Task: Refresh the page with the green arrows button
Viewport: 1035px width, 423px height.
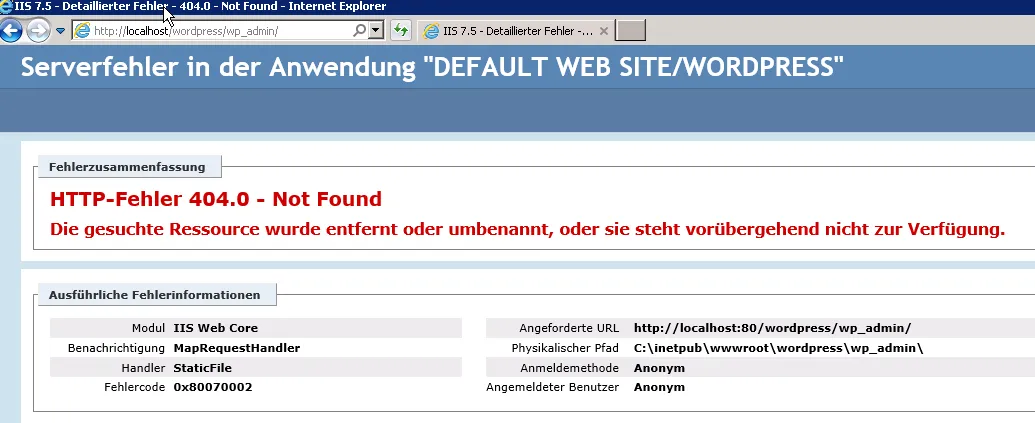Action: [x=401, y=30]
